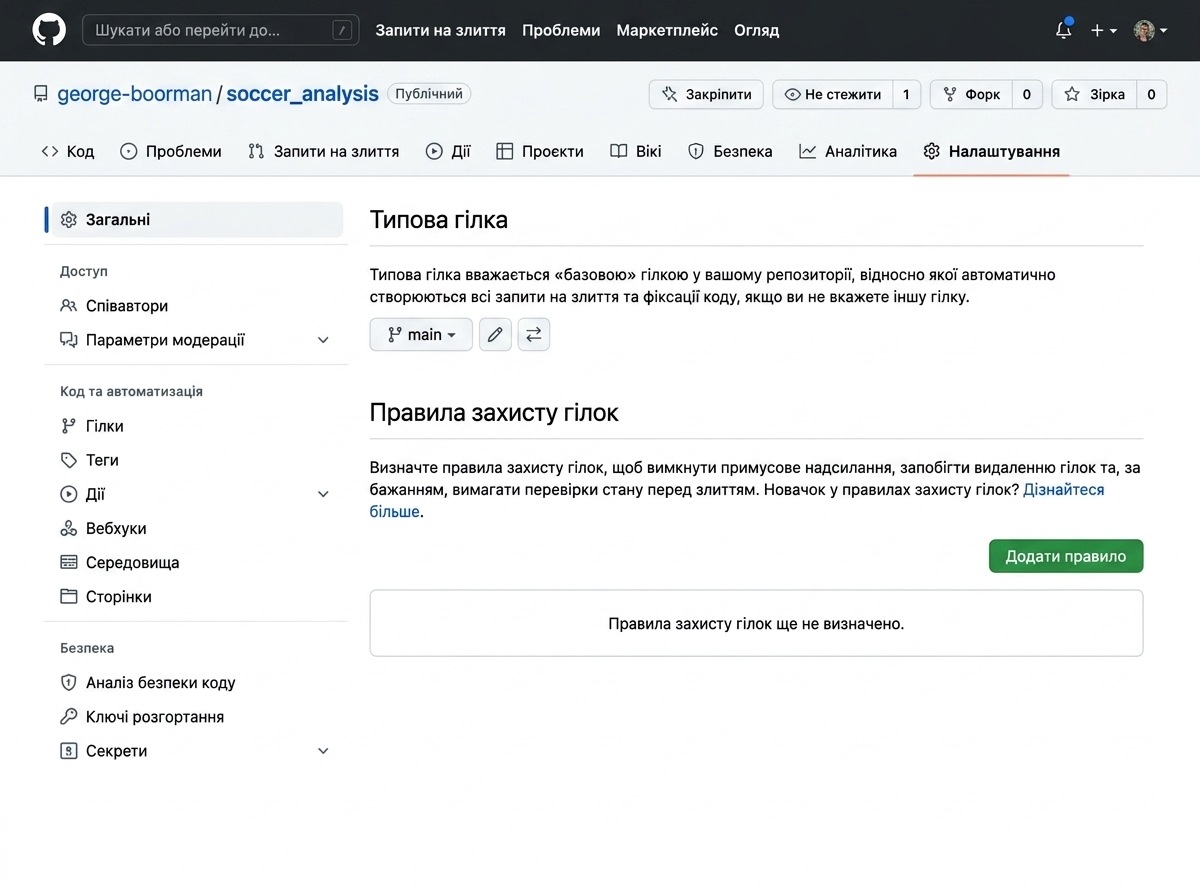Image resolution: width=1200 pixels, height=896 pixels.
Task: Open the soccer_analysis repository link
Action: tap(302, 94)
